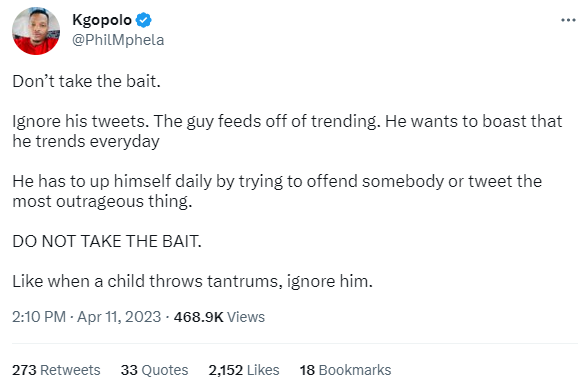Click the Apr 11, 2023 date
Viewport: 588px width, 384px height.
pos(119,317)
